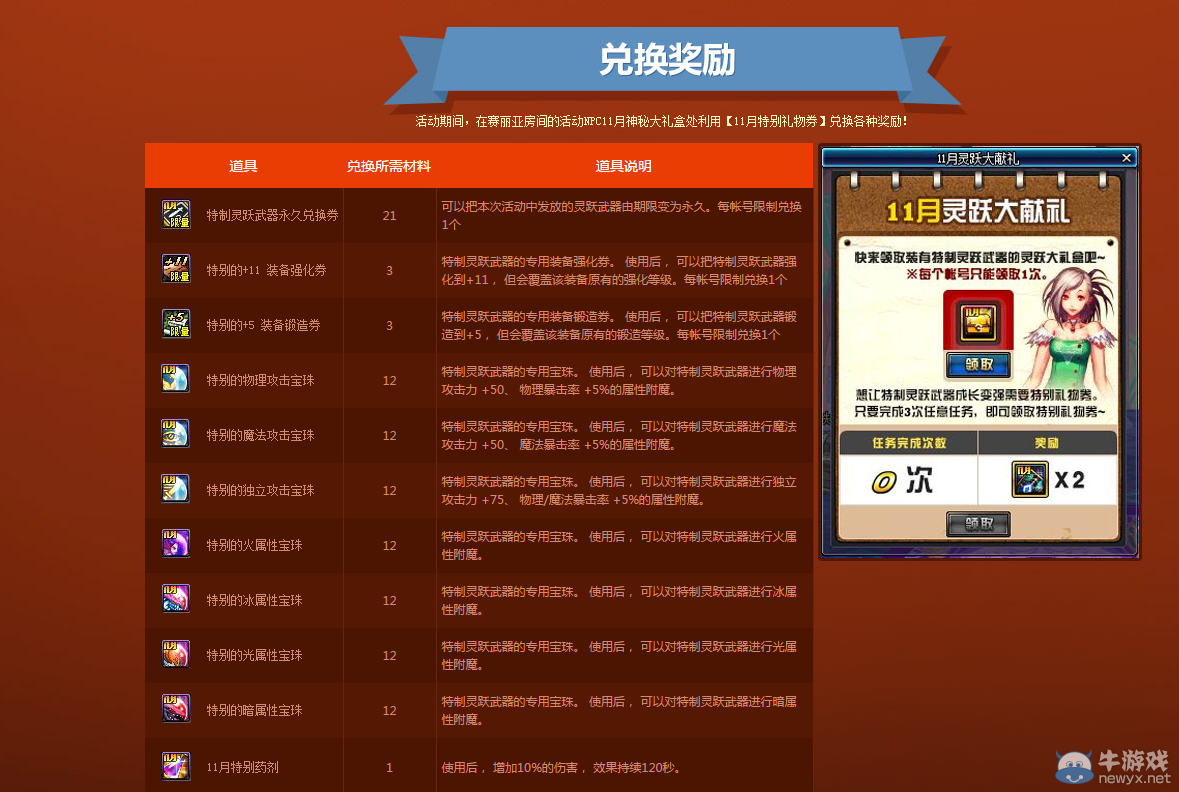Click the 道具 column header
This screenshot has width=1179, height=792.
tap(243, 166)
